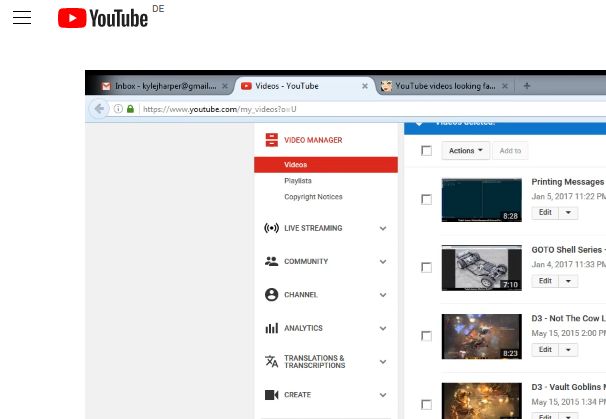The width and height of the screenshot is (606, 419).
Task: Close the 'YouTube videos looking' tab
Action: coord(505,86)
